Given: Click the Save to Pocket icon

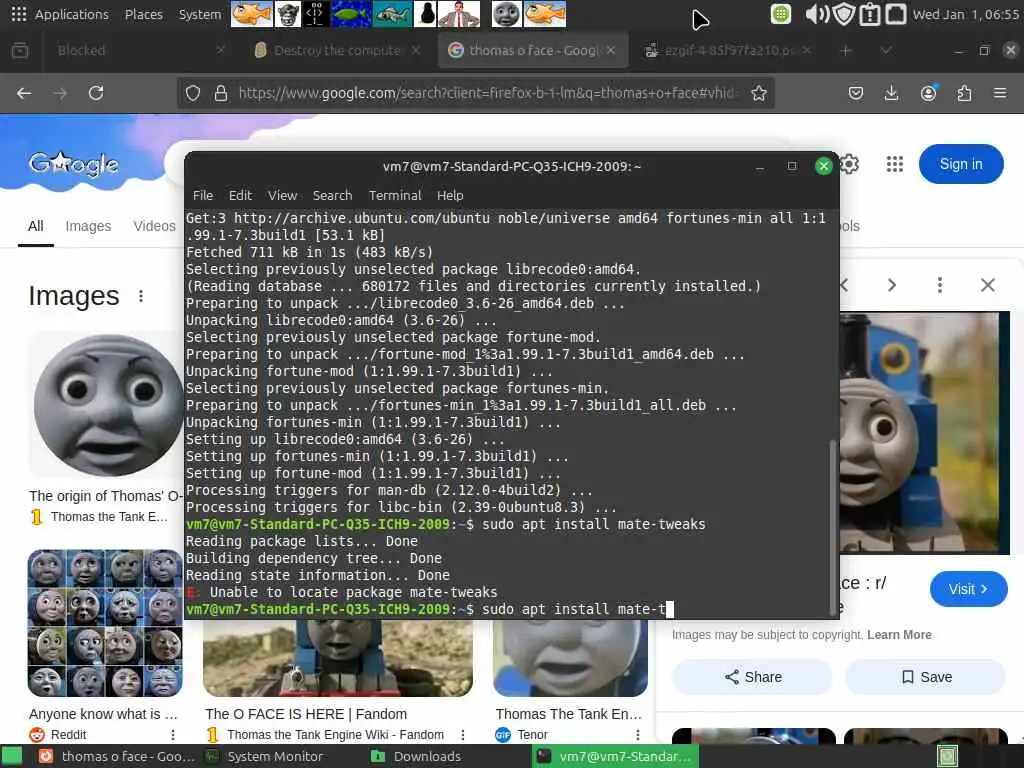Looking at the screenshot, I should pos(856,93).
